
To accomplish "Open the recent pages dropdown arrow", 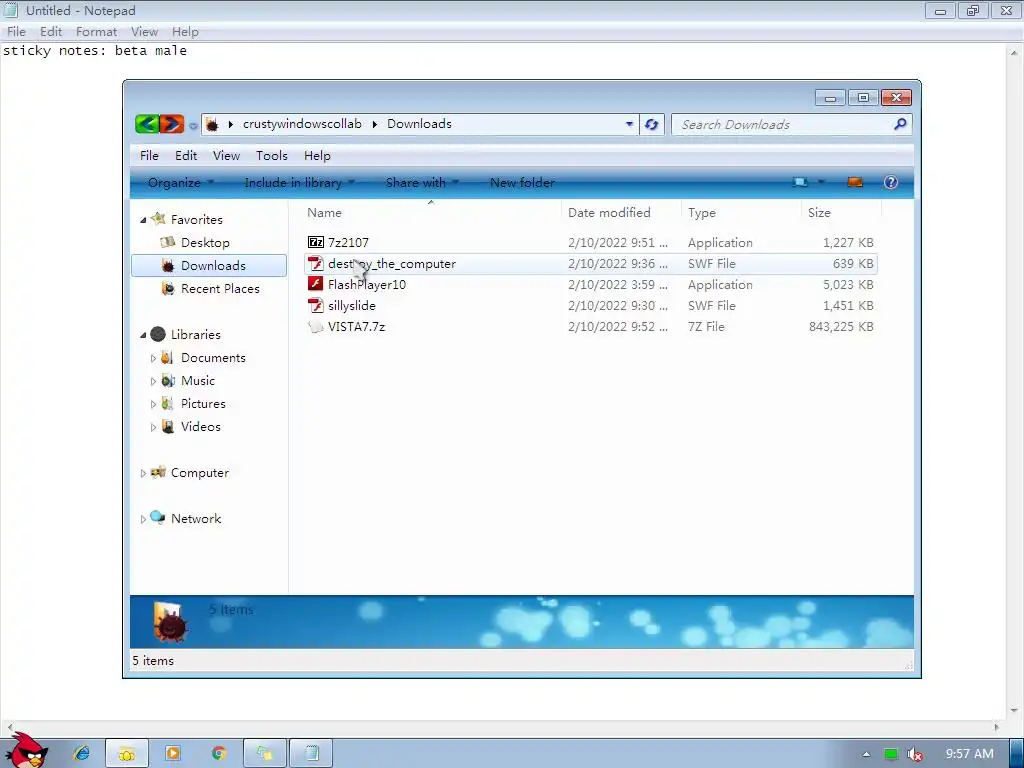I will (x=193, y=125).
